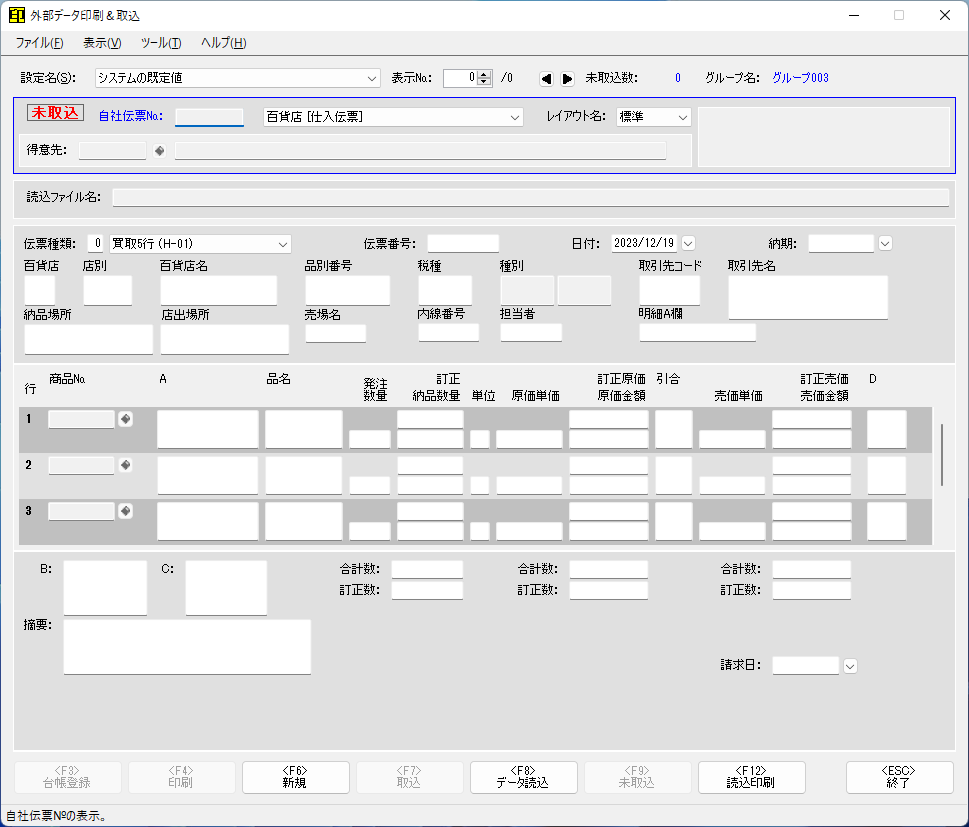Open the ツール(T) menu
969x827 pixels.
[x=161, y=43]
